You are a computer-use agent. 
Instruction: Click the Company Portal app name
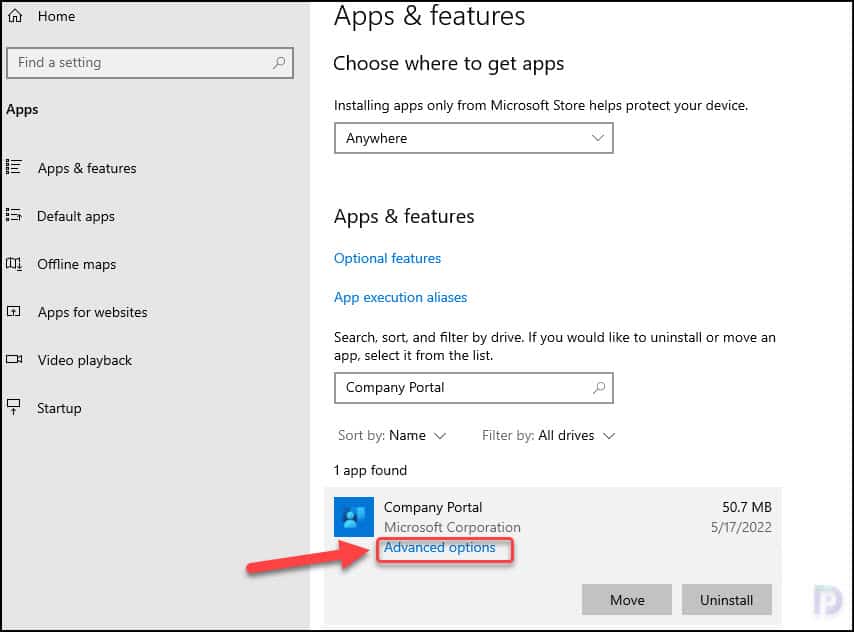pos(433,507)
